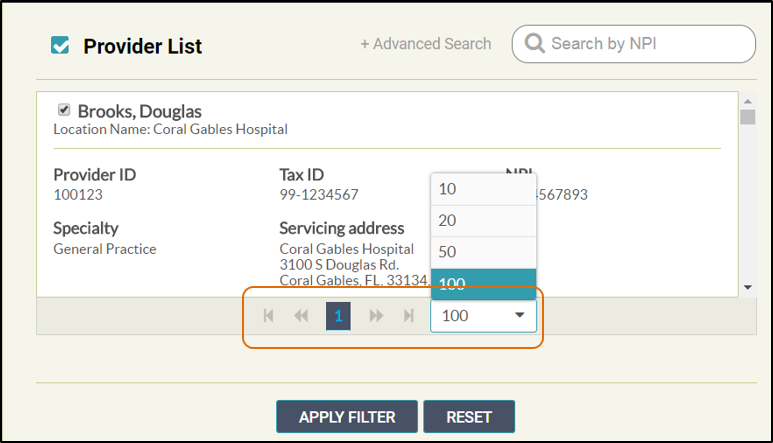Click the APPLY FILTER button
773x443 pixels.
point(346,417)
